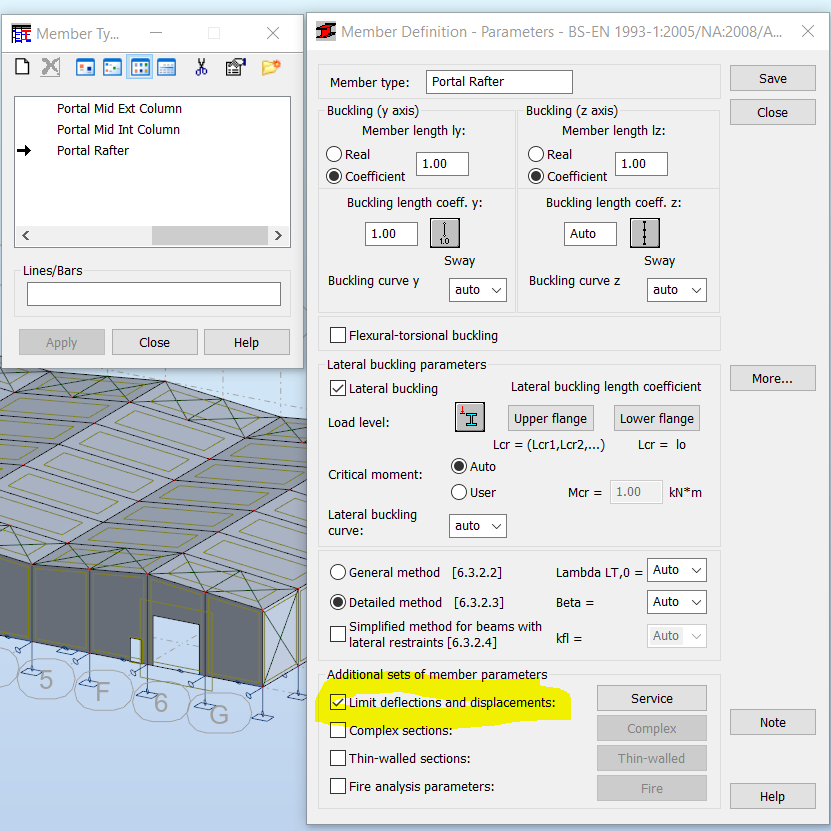Viewport: 831px width, 831px height.
Task: Save the Portal Rafter member definition
Action: (772, 78)
